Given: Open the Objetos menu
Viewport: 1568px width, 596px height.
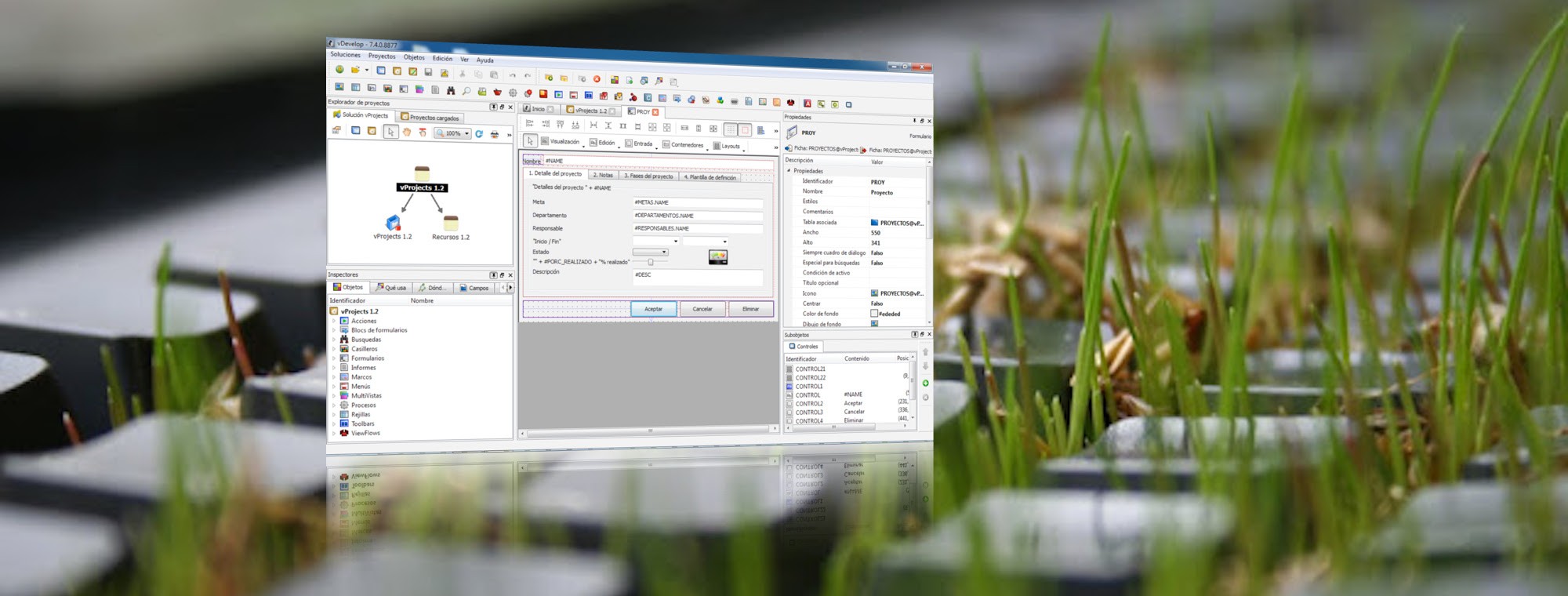Looking at the screenshot, I should click(414, 57).
